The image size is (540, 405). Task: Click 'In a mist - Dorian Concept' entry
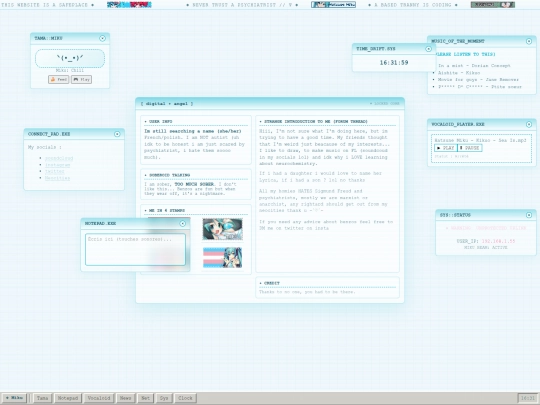pos(474,65)
